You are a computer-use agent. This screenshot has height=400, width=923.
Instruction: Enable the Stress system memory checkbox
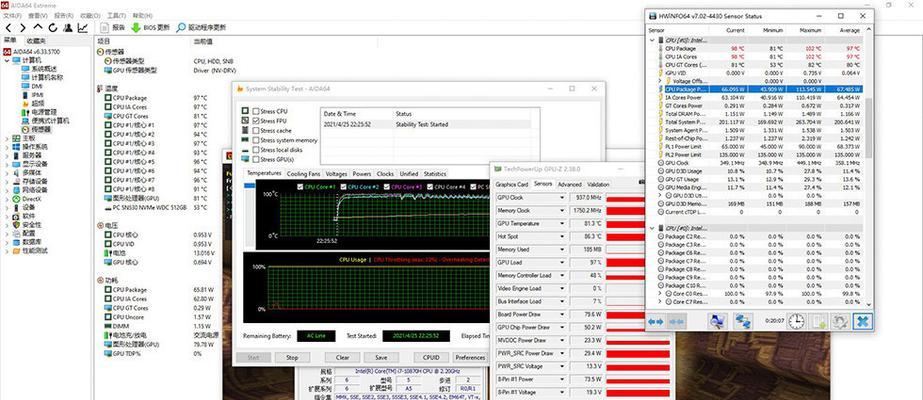[x=255, y=140]
